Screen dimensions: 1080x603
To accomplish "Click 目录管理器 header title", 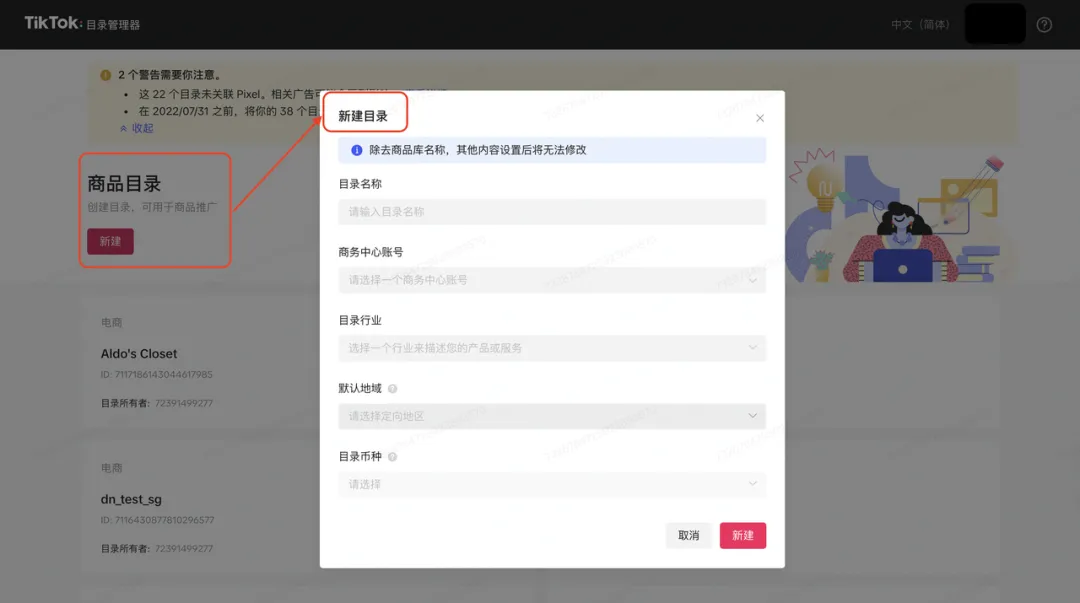I will (113, 25).
